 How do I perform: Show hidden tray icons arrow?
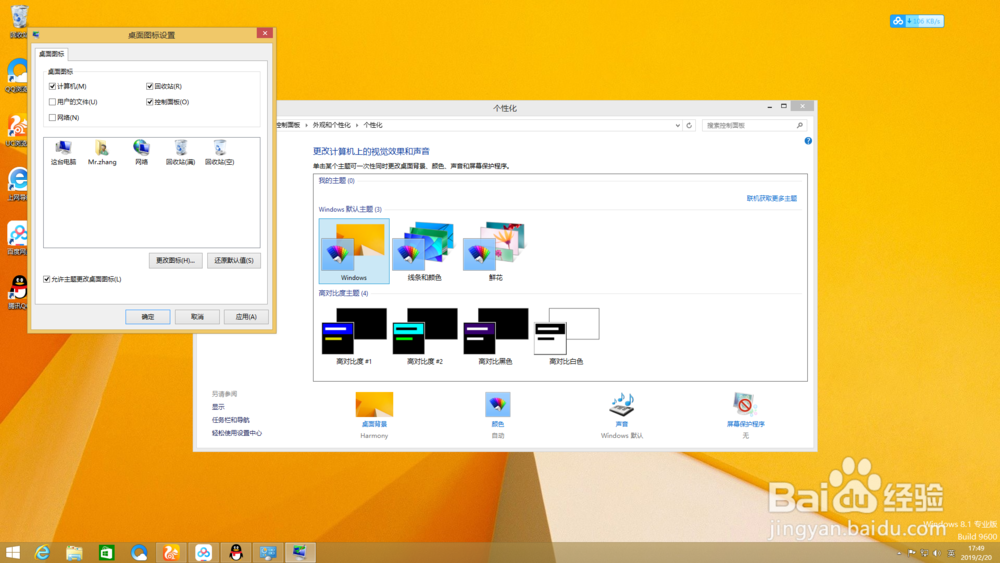pos(899,553)
